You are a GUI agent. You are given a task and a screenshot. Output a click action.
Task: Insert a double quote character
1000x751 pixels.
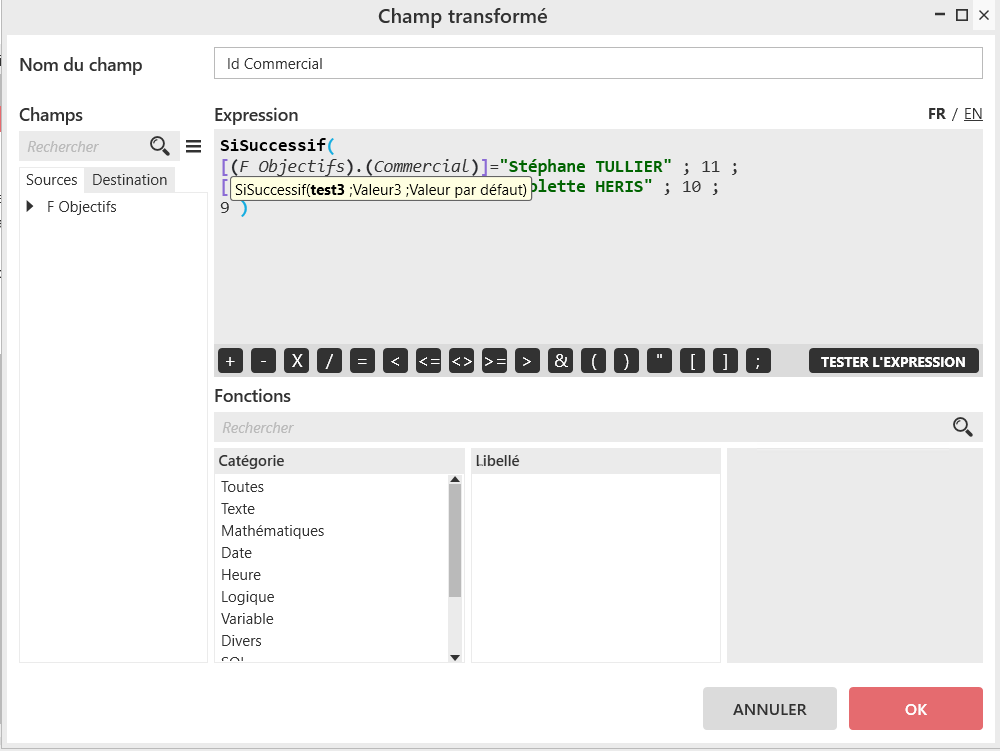(659, 362)
